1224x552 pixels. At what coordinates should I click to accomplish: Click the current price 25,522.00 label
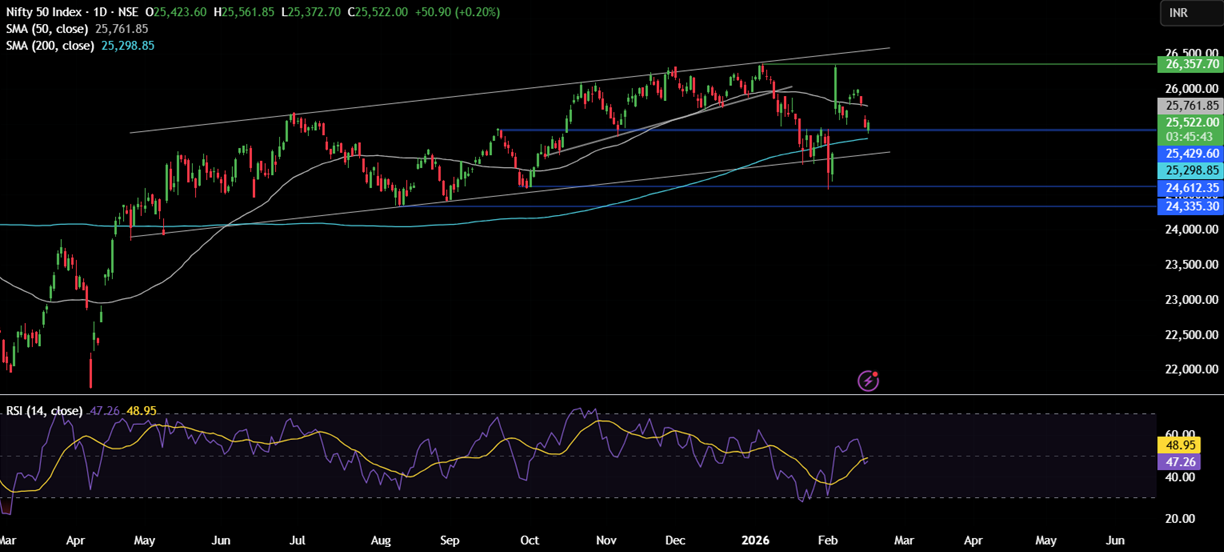click(1189, 122)
